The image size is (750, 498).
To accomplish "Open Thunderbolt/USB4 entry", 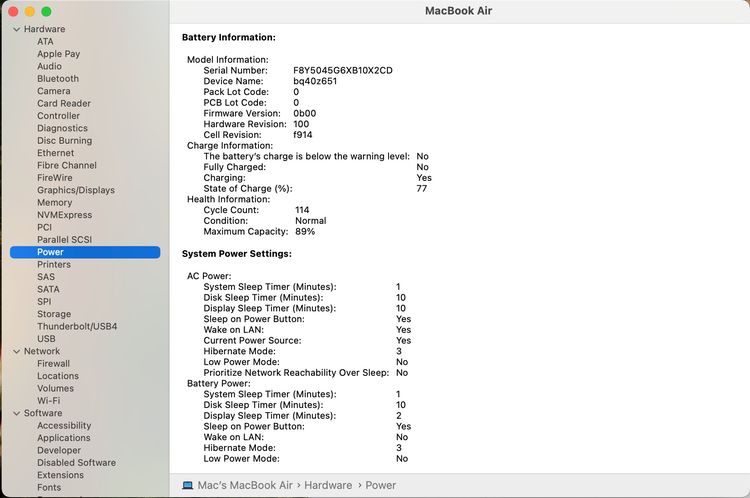I will [77, 327].
